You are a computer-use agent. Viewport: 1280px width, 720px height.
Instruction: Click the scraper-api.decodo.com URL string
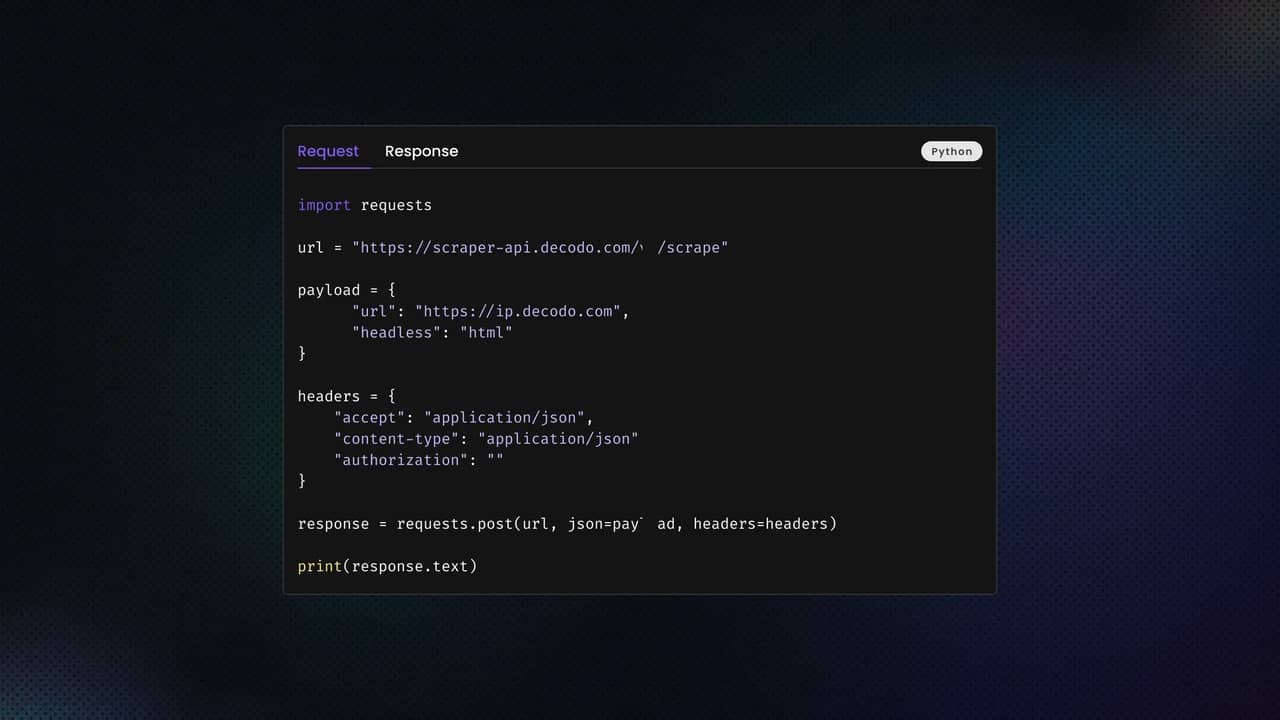point(540,248)
